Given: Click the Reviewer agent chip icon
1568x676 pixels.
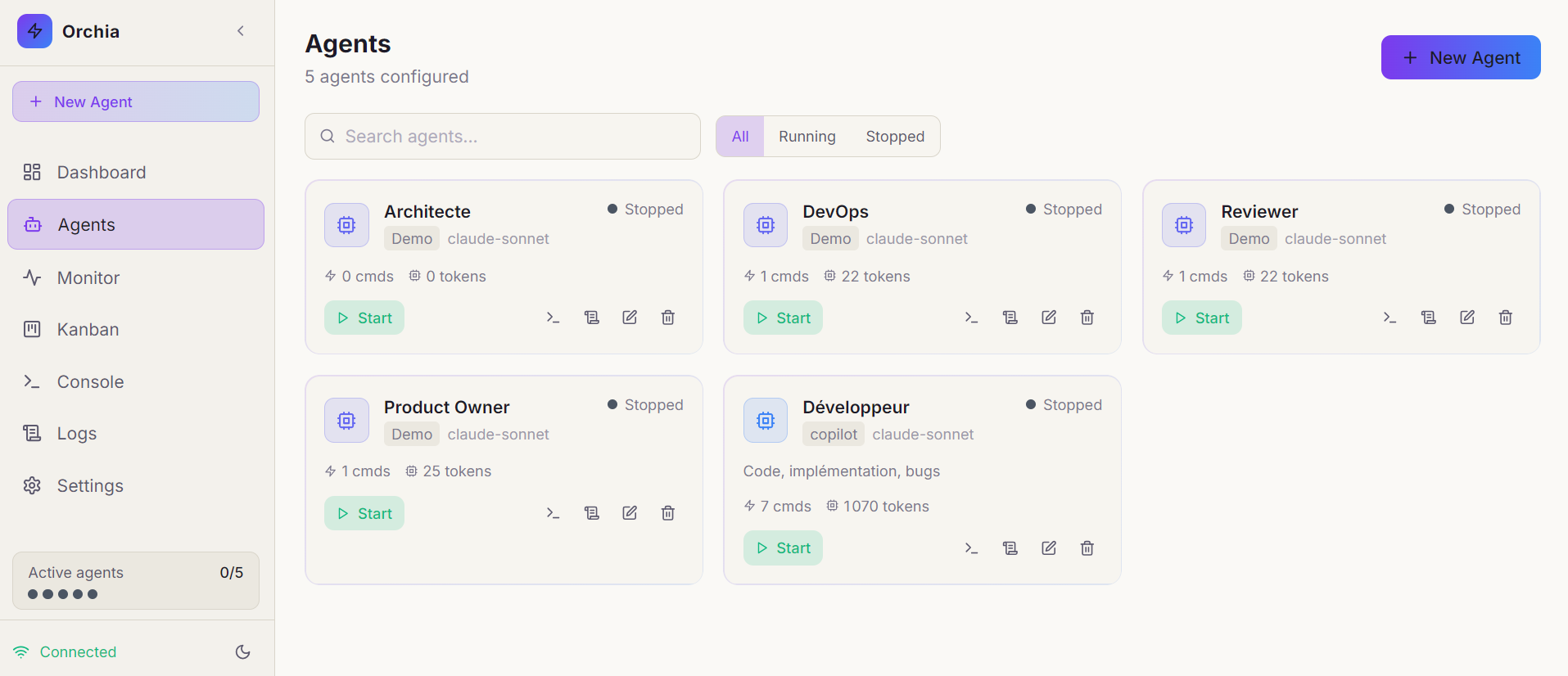Looking at the screenshot, I should pos(1184,225).
